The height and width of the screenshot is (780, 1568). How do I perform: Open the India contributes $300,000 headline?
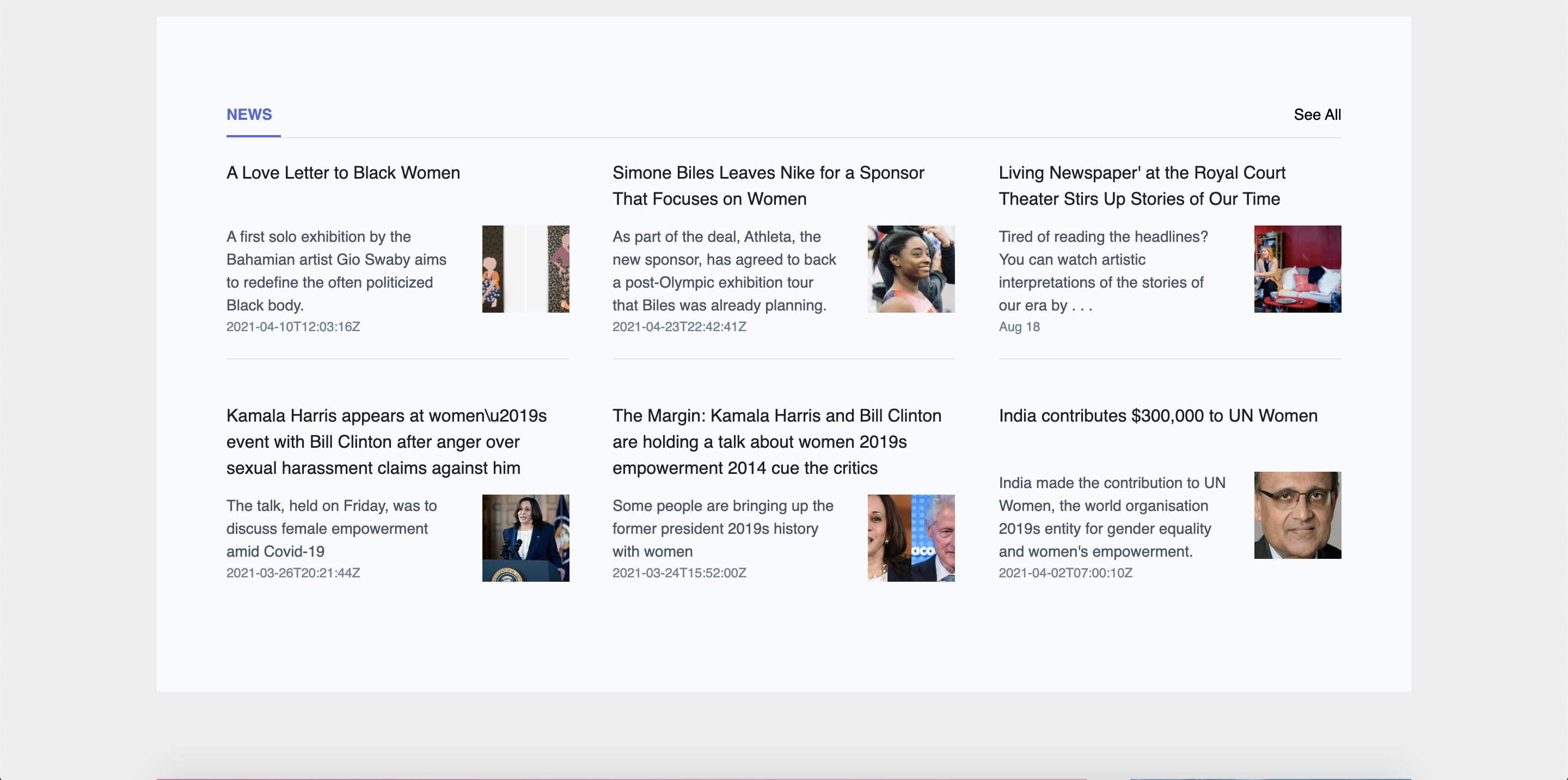(1157, 416)
